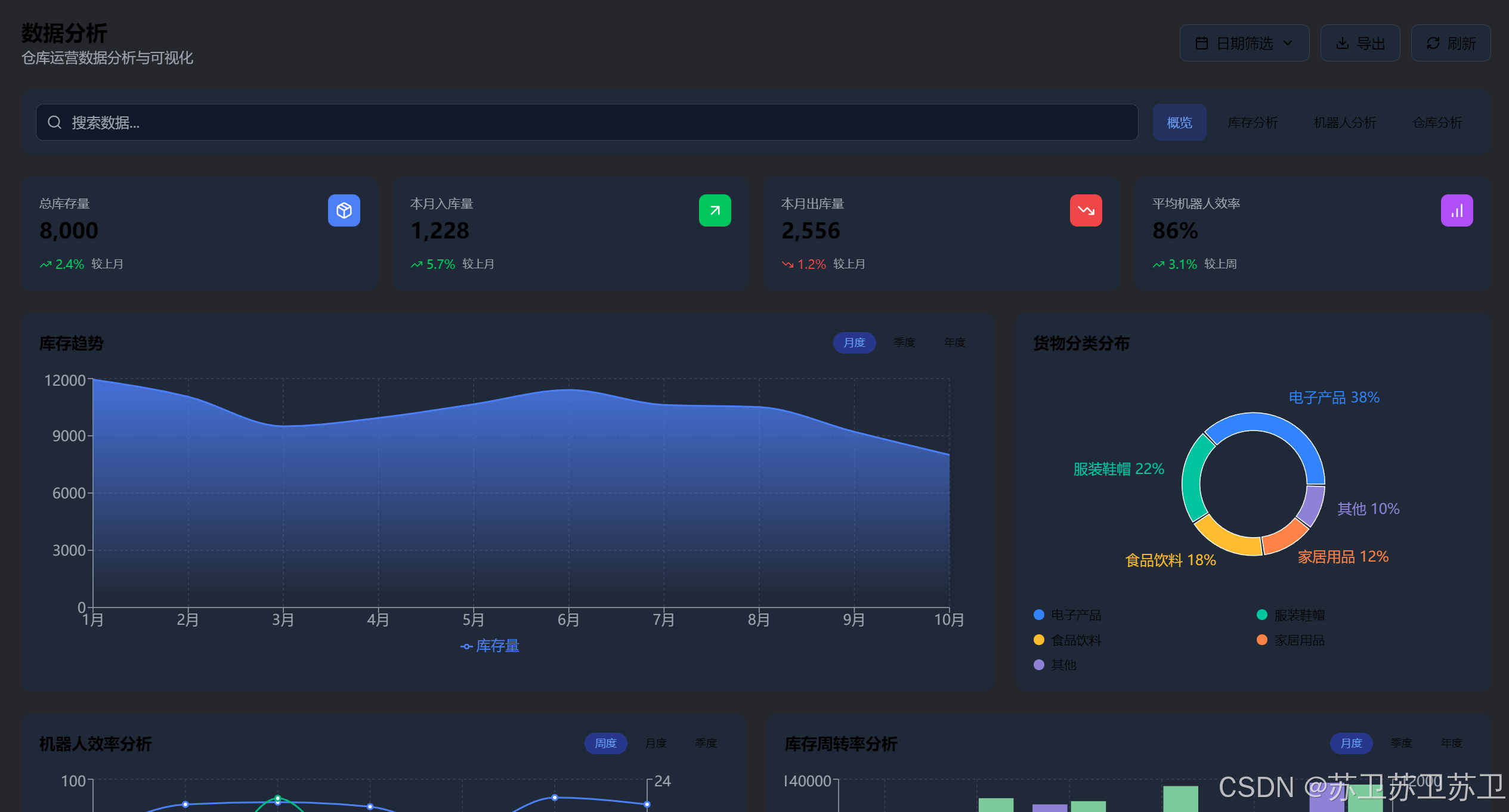Select 年度 period in 库存周转率分析 chart
1509x812 pixels.
pos(1451,743)
